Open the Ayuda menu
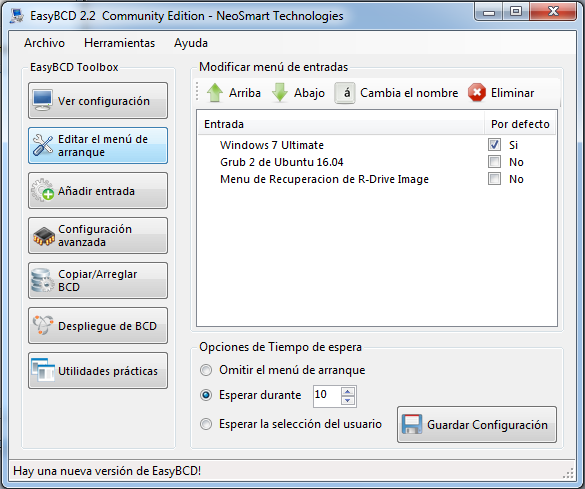 [191, 43]
